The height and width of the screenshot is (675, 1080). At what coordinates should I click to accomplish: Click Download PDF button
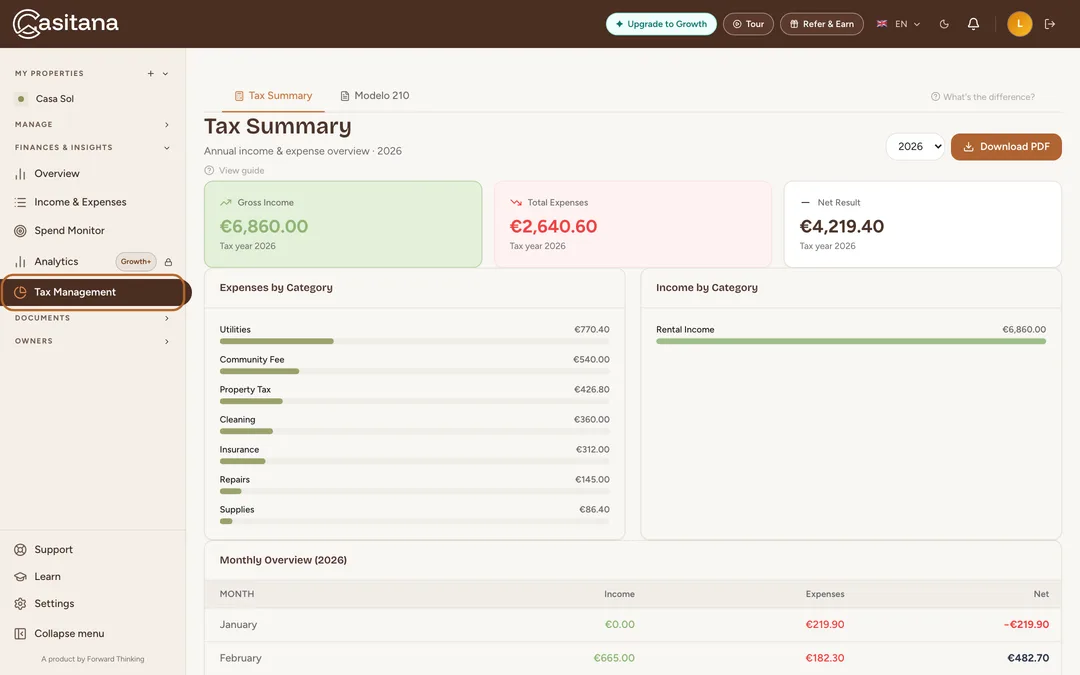pyautogui.click(x=1006, y=147)
